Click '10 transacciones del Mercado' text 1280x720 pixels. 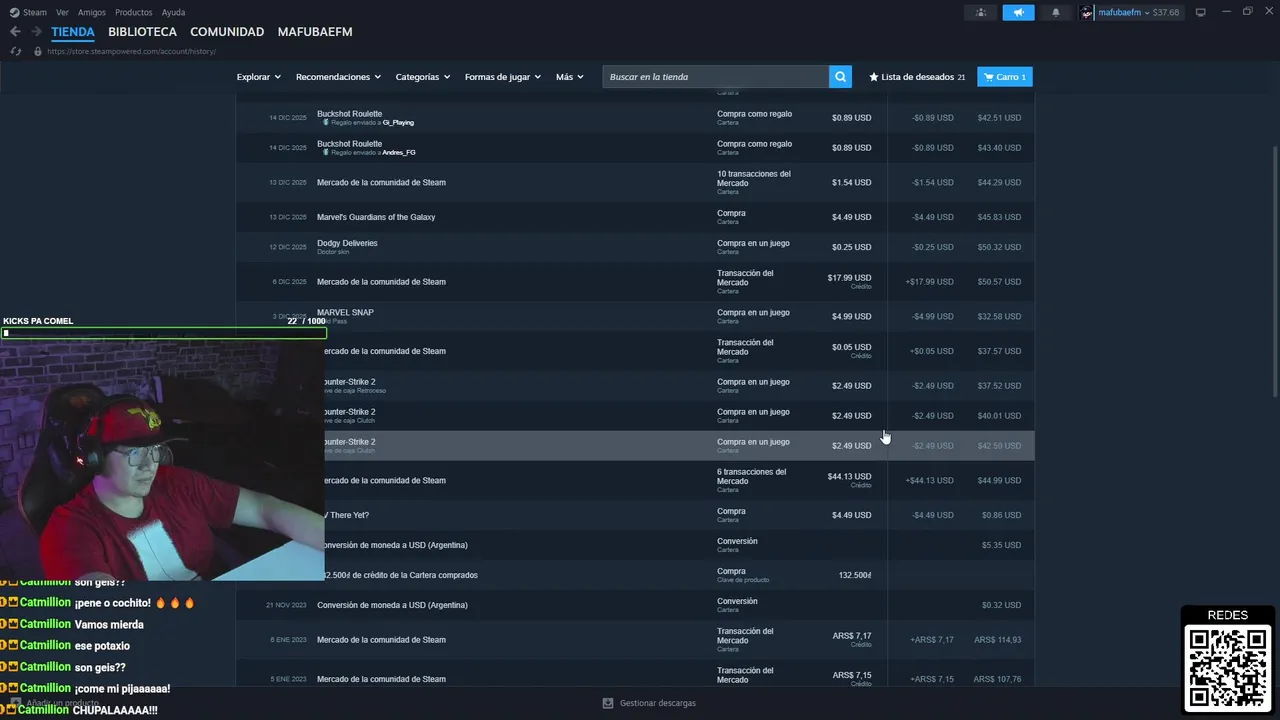pos(754,178)
